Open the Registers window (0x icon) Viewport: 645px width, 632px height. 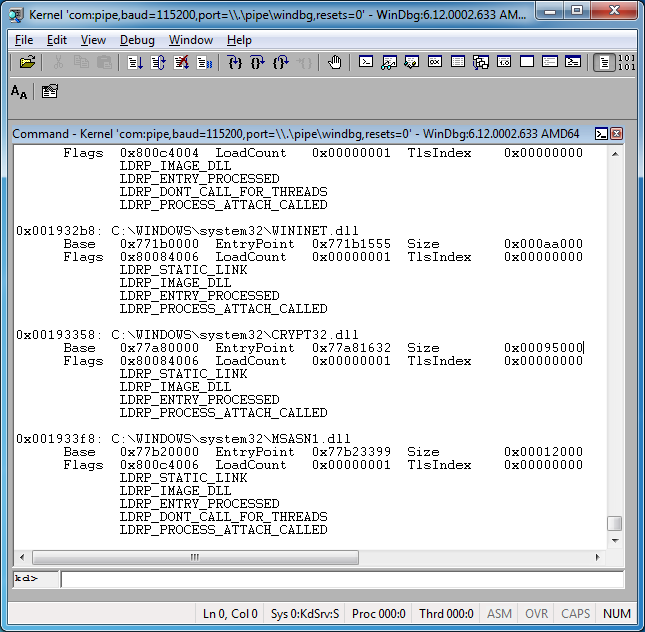point(435,62)
